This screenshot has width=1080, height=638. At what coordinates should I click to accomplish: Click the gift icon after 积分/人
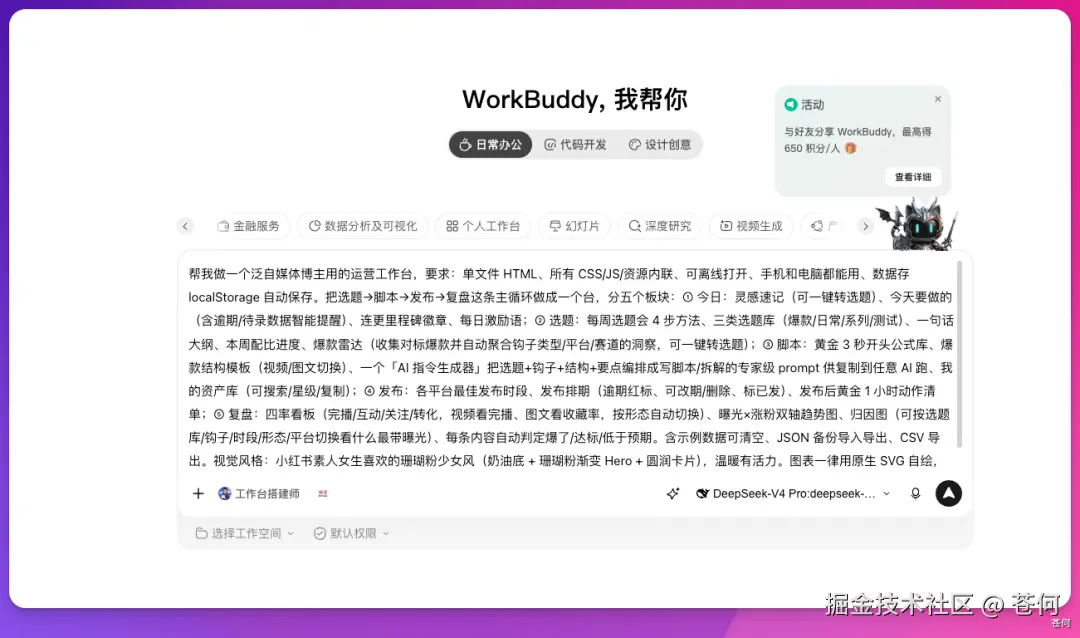click(851, 148)
